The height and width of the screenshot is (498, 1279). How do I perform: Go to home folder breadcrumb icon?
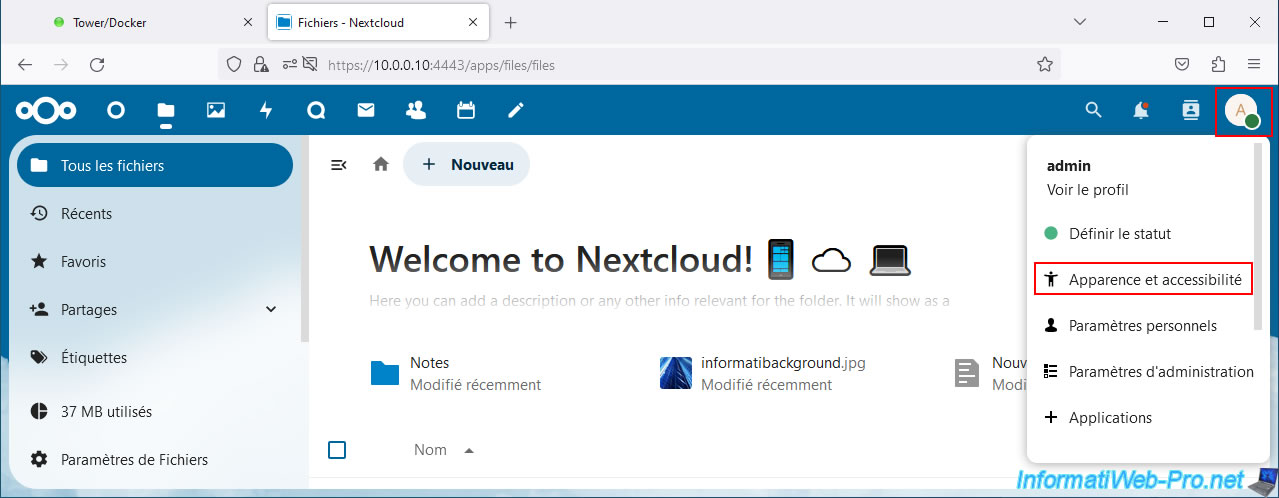click(380, 165)
